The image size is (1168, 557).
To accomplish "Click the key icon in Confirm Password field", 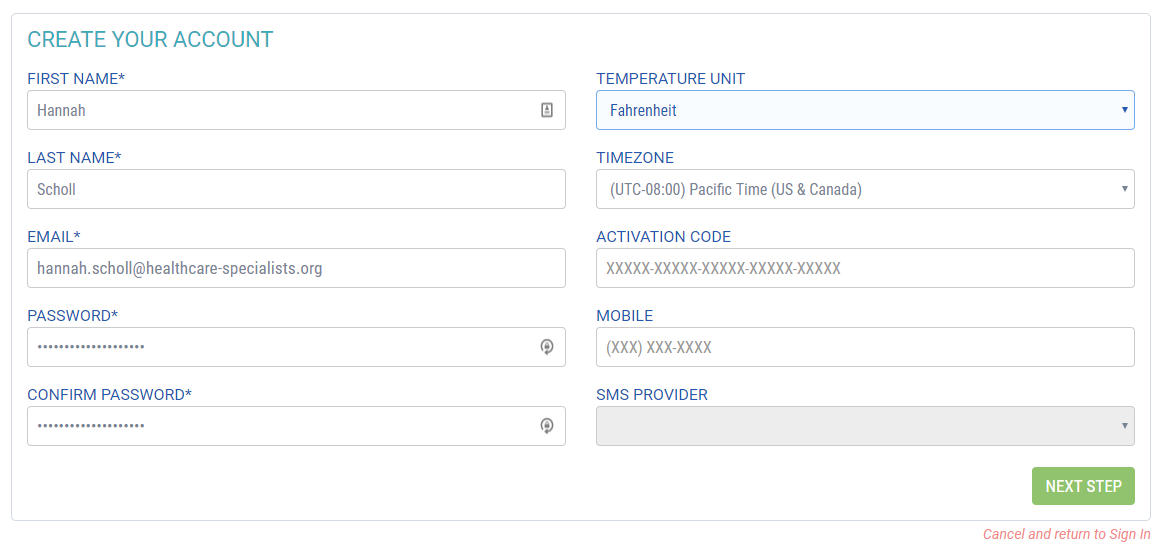I will (x=547, y=426).
